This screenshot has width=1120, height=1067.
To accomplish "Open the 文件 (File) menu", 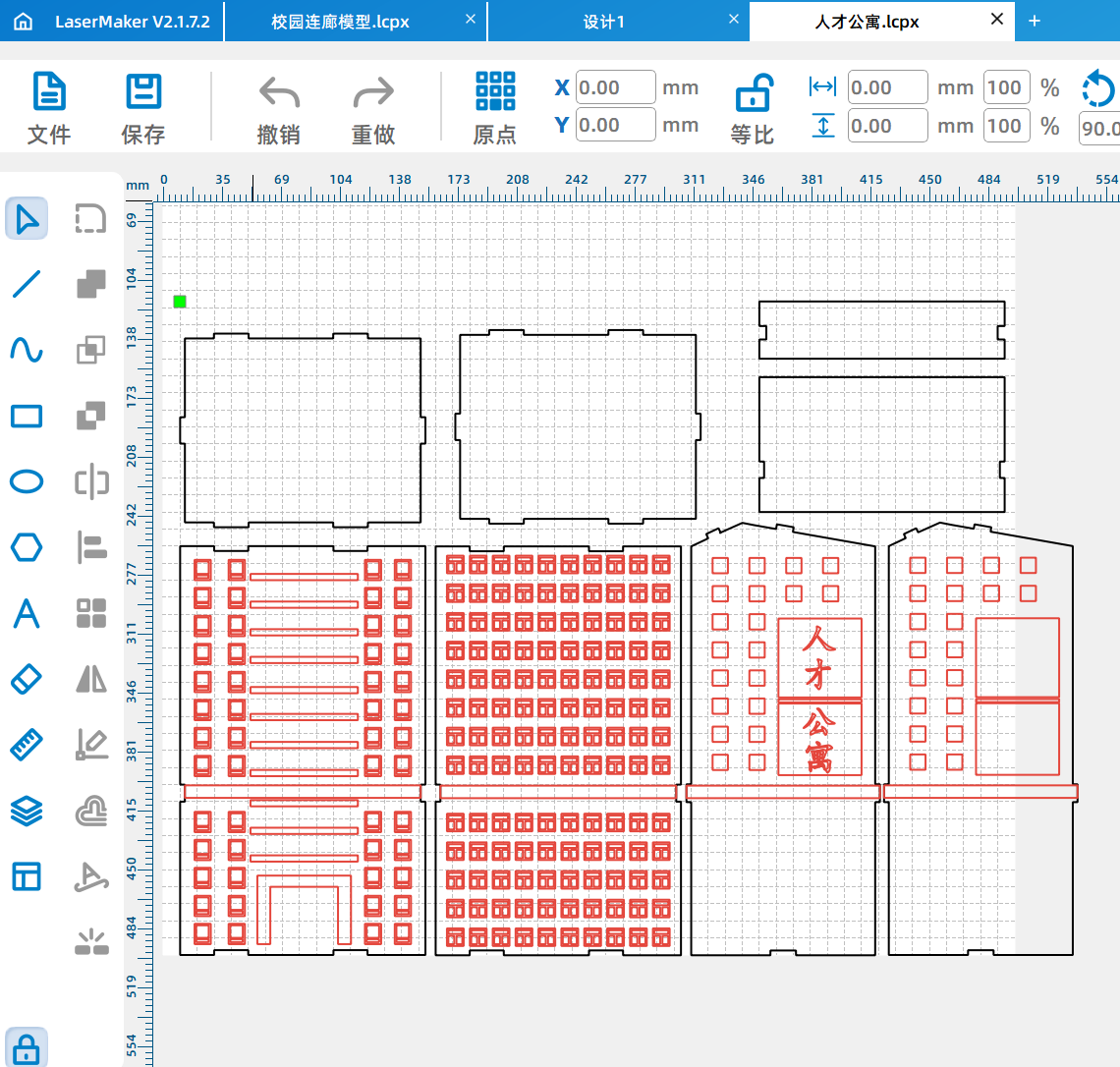I will [49, 108].
